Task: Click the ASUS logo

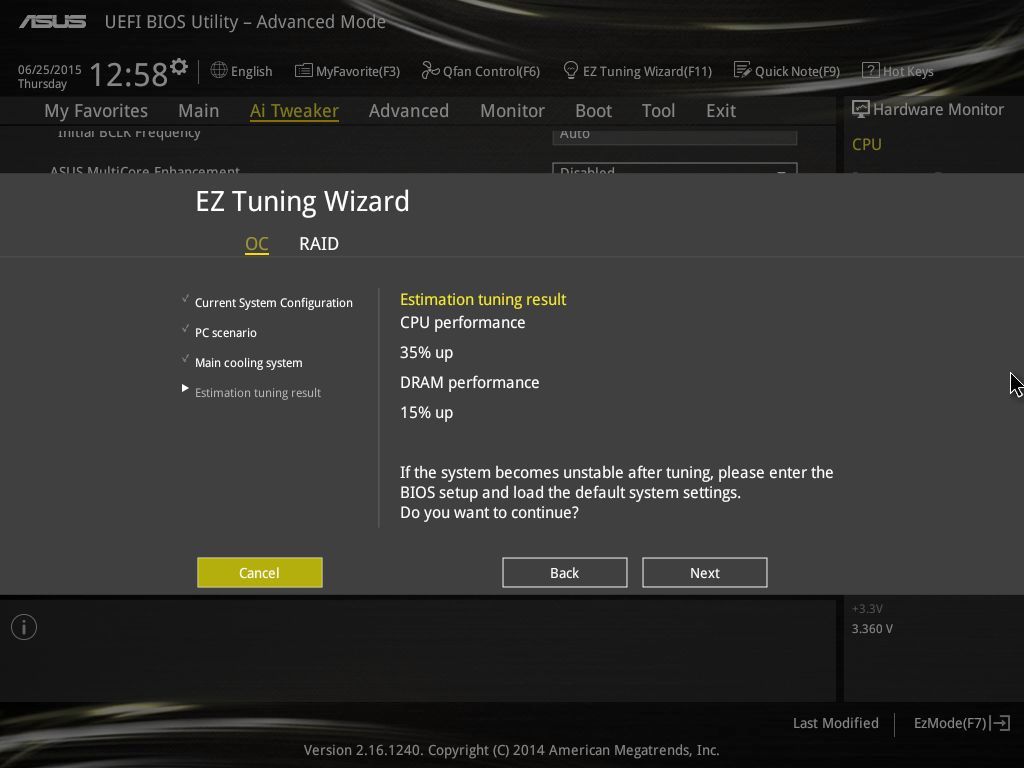Action: tap(52, 22)
